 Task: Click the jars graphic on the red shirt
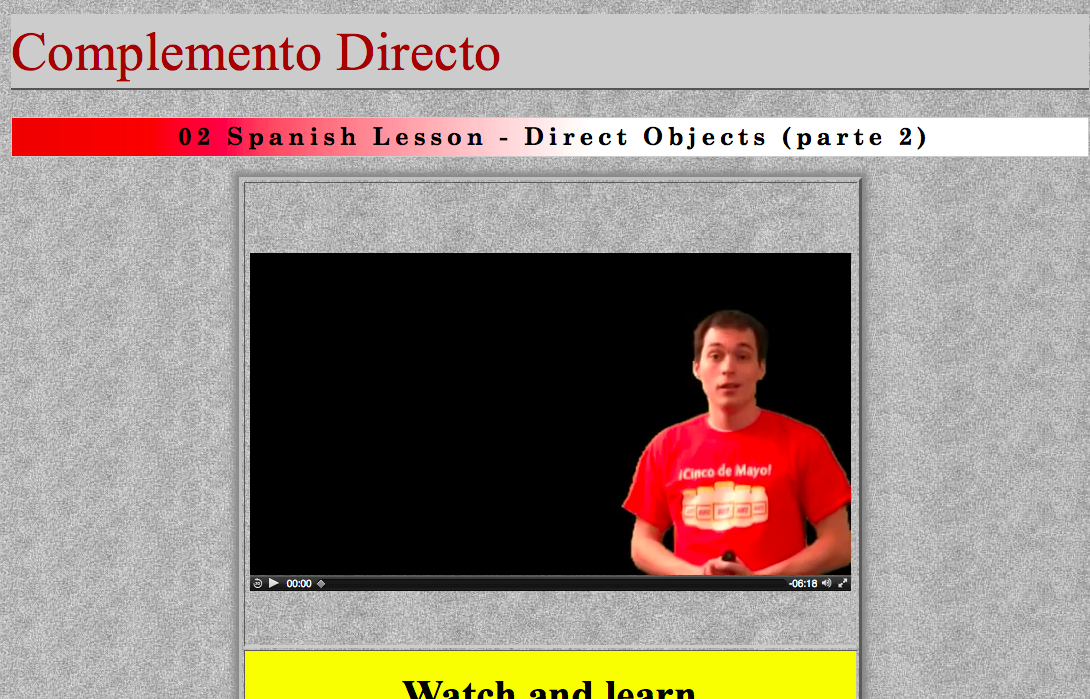[x=724, y=506]
